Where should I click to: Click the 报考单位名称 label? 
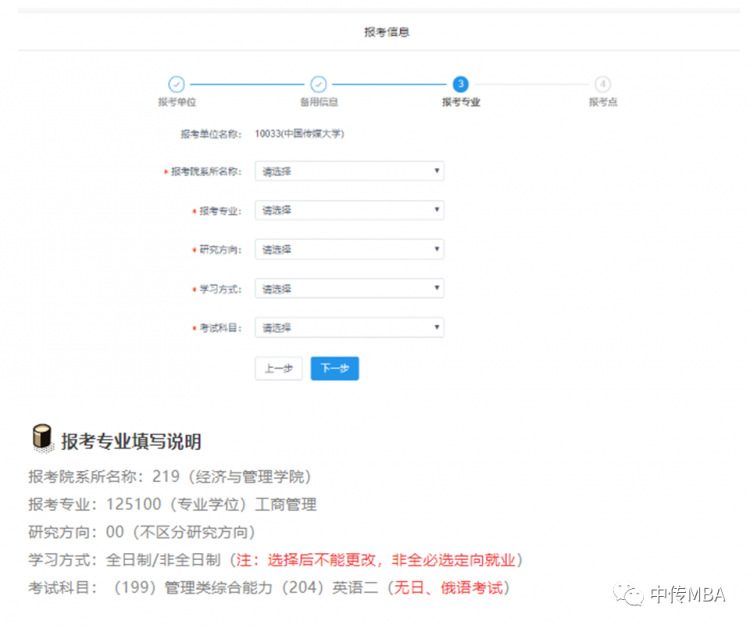pyautogui.click(x=211, y=134)
